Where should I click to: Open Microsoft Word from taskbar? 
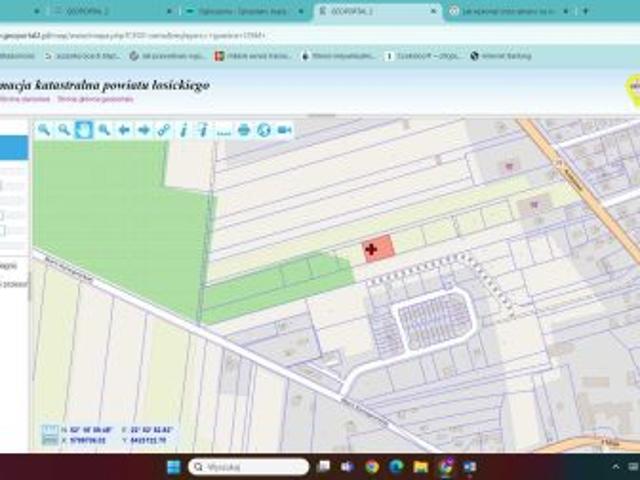point(469,467)
